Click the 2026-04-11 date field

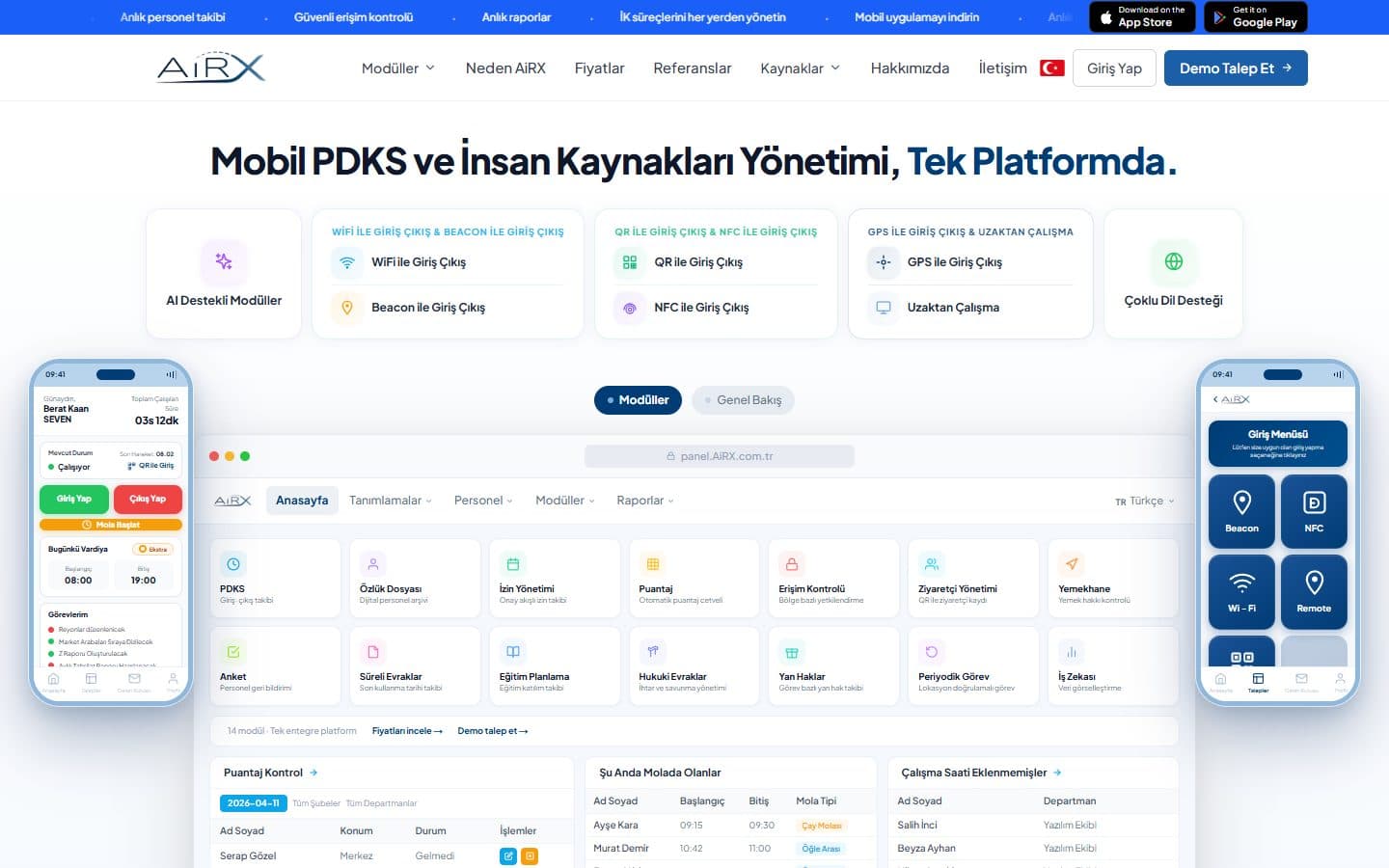[254, 802]
